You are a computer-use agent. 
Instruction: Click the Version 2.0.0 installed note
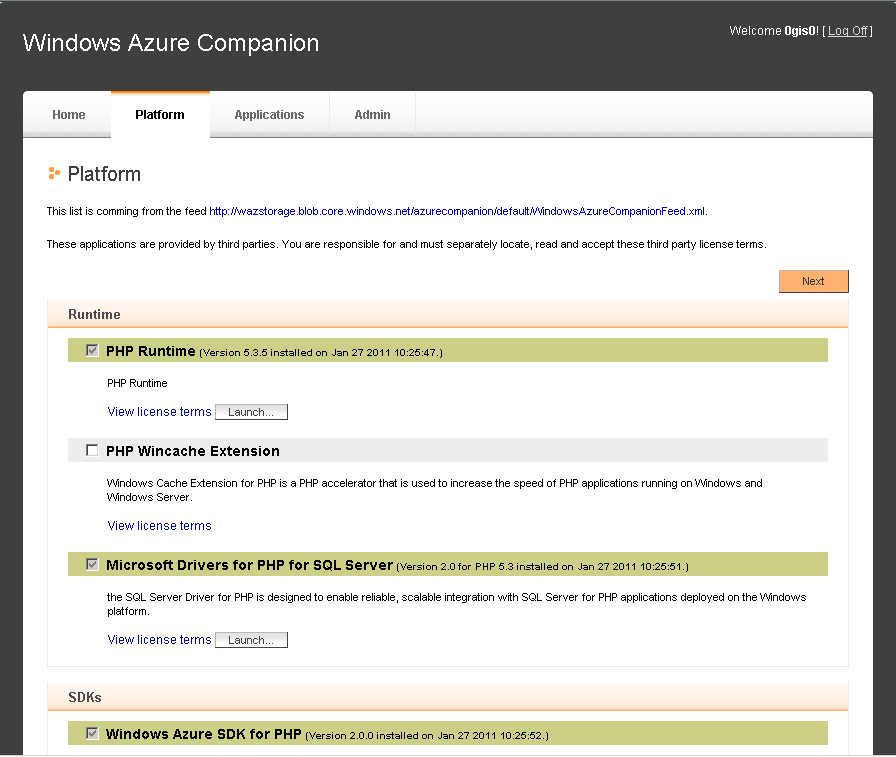[427, 735]
